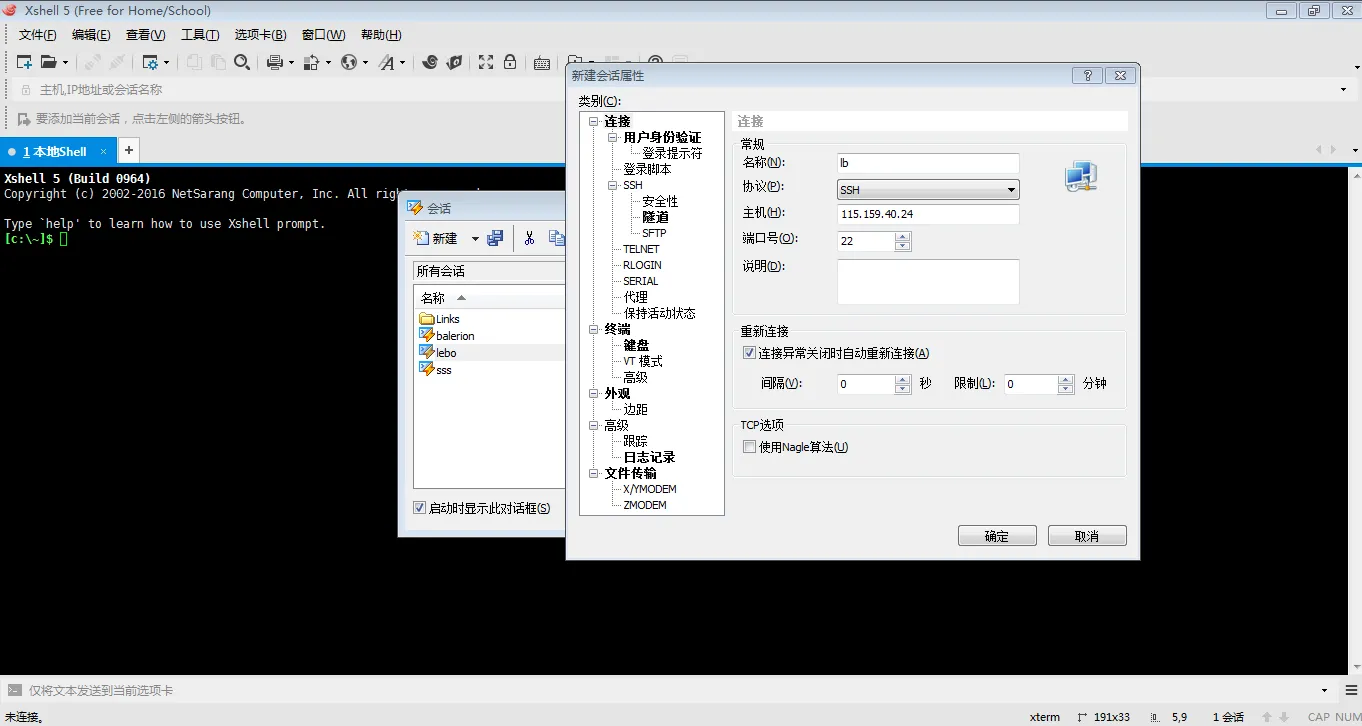
Task: Toggle show this dialog at startup checkbox
Action: tap(419, 508)
